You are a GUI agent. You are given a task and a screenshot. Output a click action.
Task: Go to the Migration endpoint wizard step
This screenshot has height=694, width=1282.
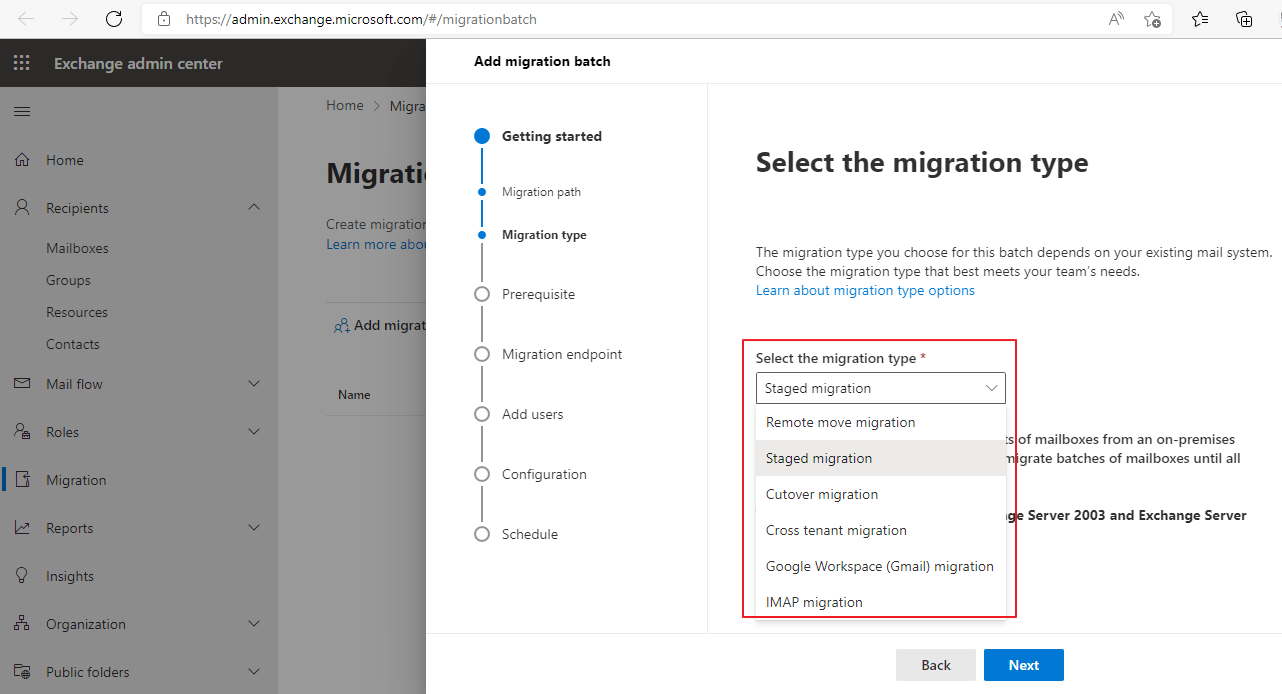pos(562,354)
